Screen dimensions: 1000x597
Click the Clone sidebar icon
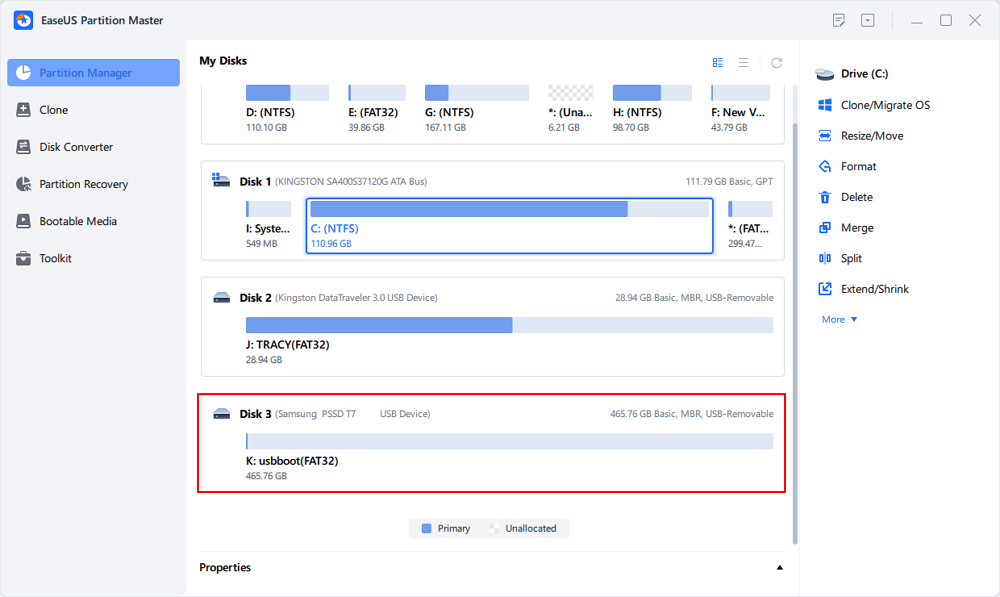23,110
